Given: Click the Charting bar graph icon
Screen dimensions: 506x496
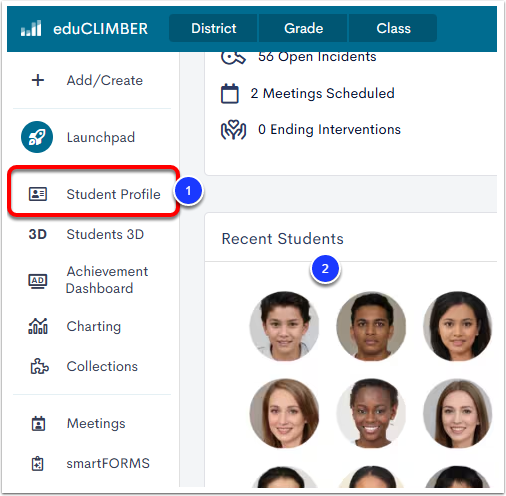Looking at the screenshot, I should 38,326.
